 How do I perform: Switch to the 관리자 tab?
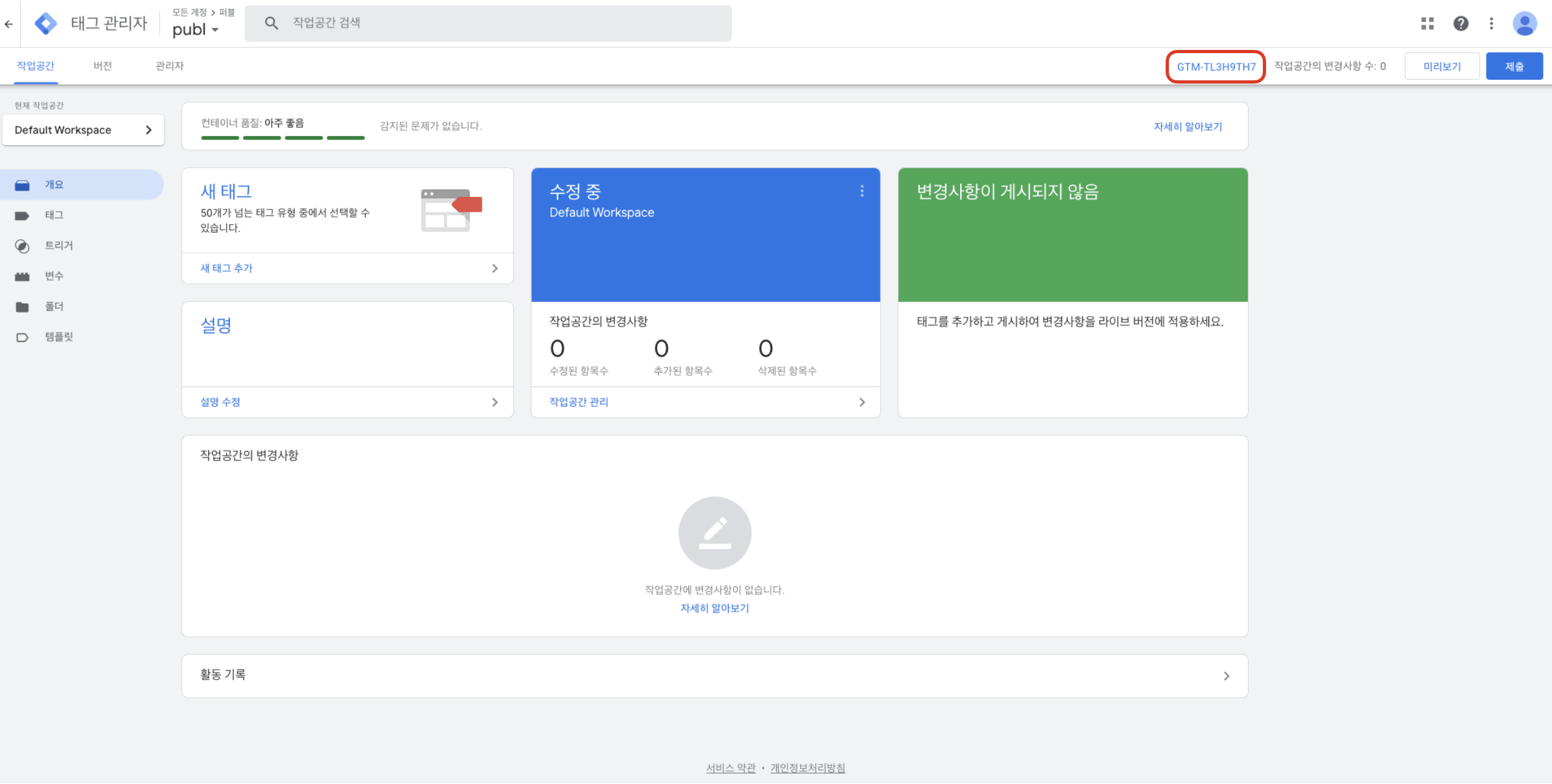pyautogui.click(x=170, y=66)
